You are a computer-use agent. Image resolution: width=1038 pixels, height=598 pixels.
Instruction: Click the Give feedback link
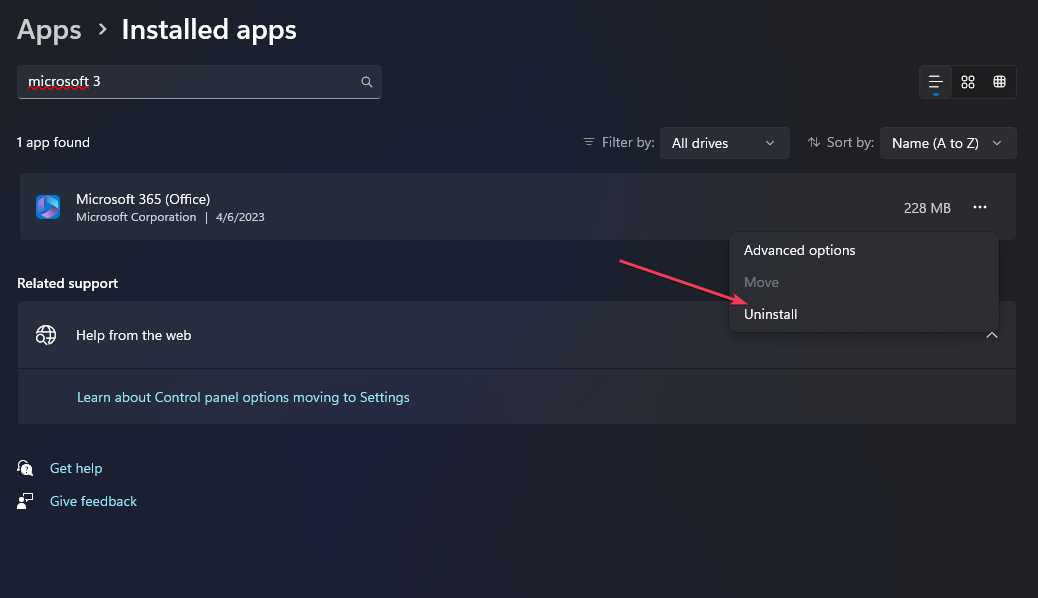click(93, 501)
